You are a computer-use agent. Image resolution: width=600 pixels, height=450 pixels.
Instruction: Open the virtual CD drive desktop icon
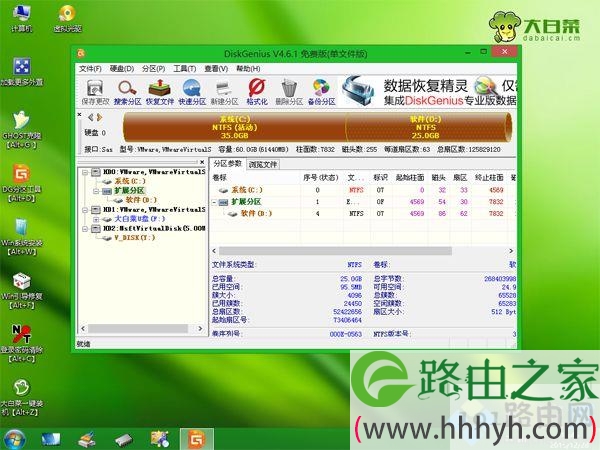[x=67, y=18]
